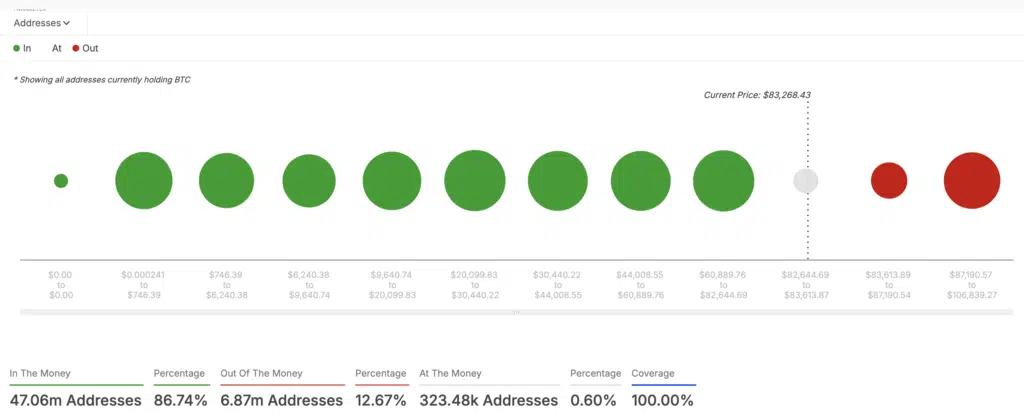Click the Out Of The Money 6.87m Addresses stat
Viewport: 1024px width, 413px height.
click(x=282, y=400)
